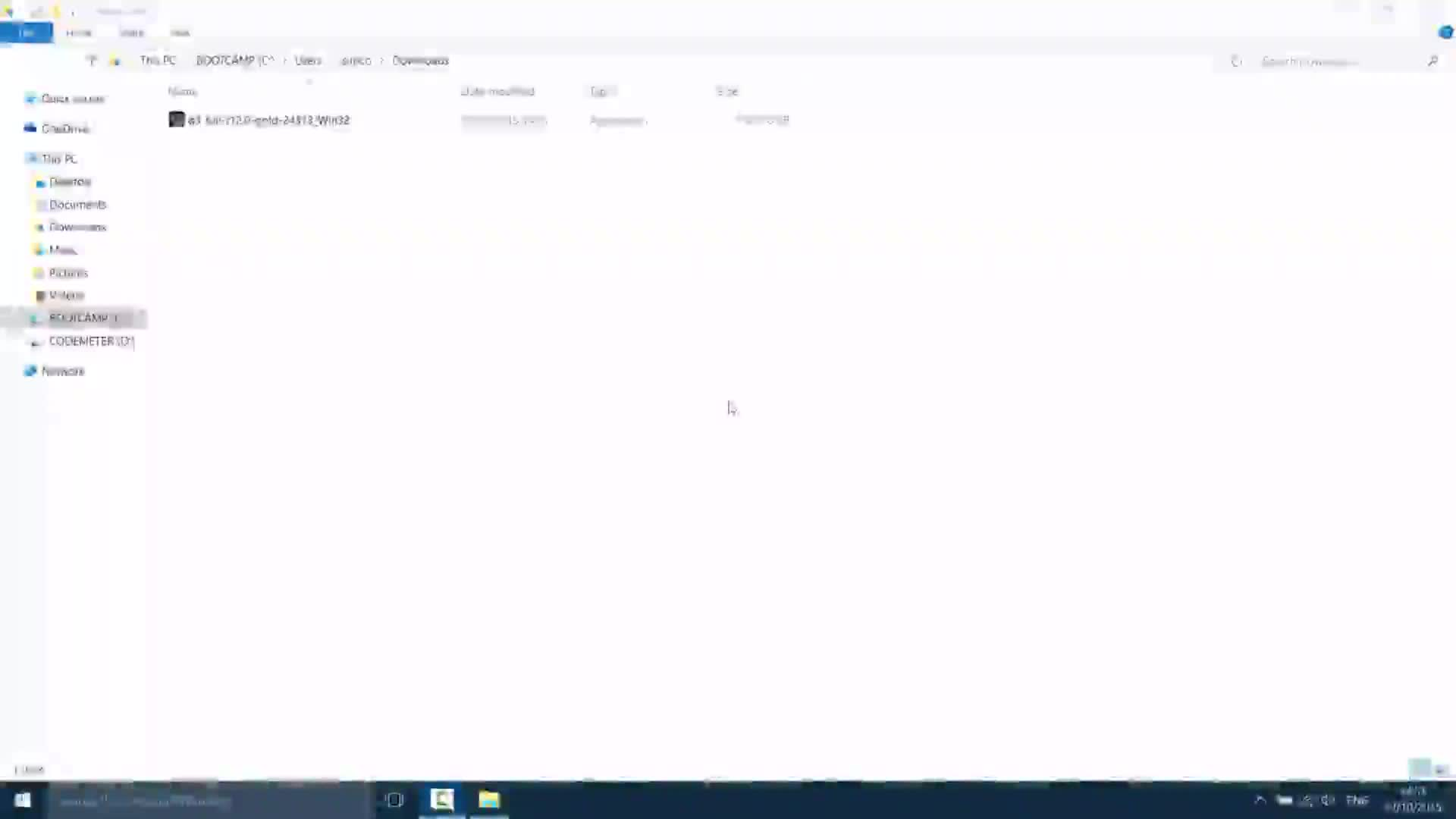Image resolution: width=1456 pixels, height=819 pixels.
Task: Sort by the Type column header
Action: tap(603, 91)
